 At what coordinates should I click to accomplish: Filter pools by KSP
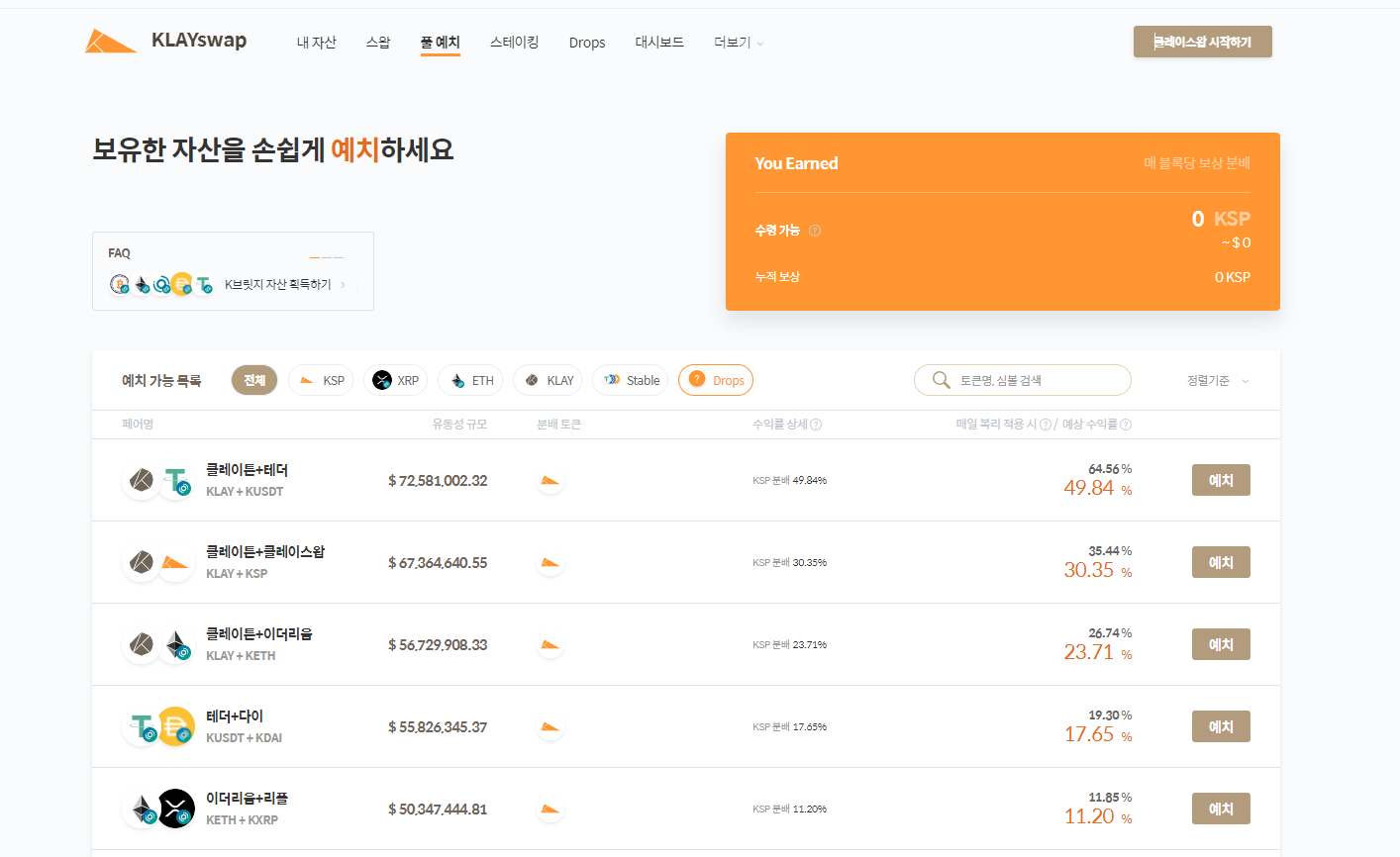[x=321, y=380]
